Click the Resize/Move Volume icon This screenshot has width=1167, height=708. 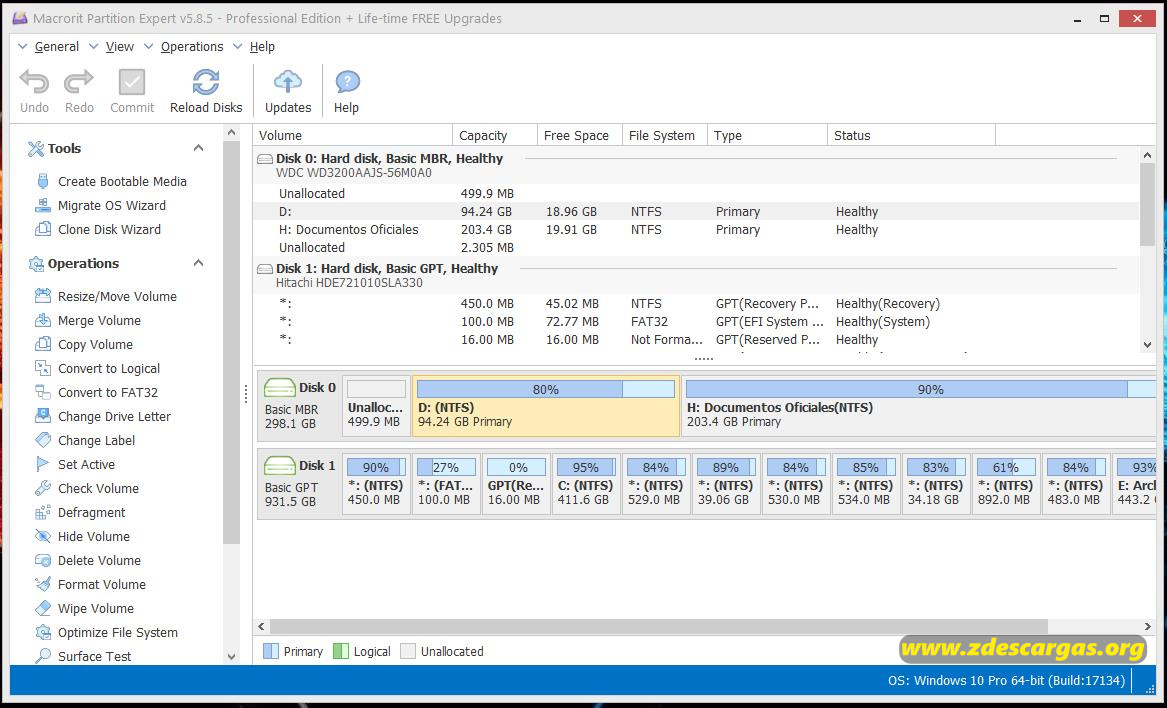click(x=43, y=296)
